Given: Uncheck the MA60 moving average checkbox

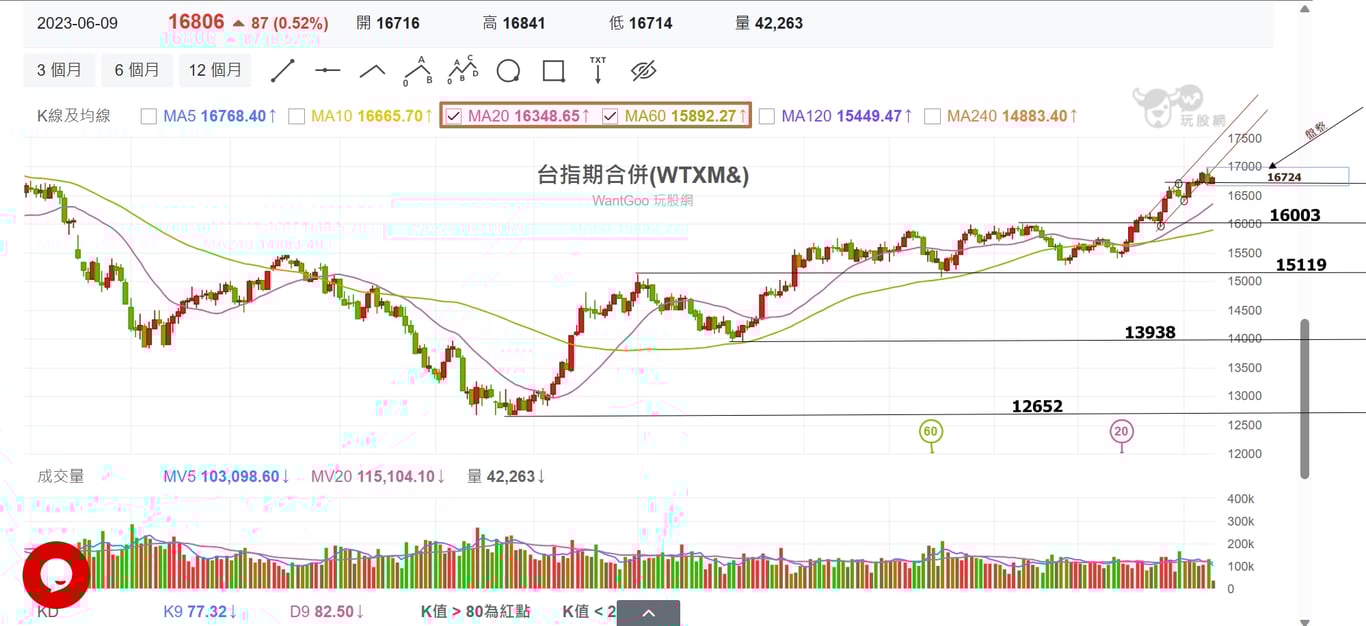Looking at the screenshot, I should click(x=611, y=116).
